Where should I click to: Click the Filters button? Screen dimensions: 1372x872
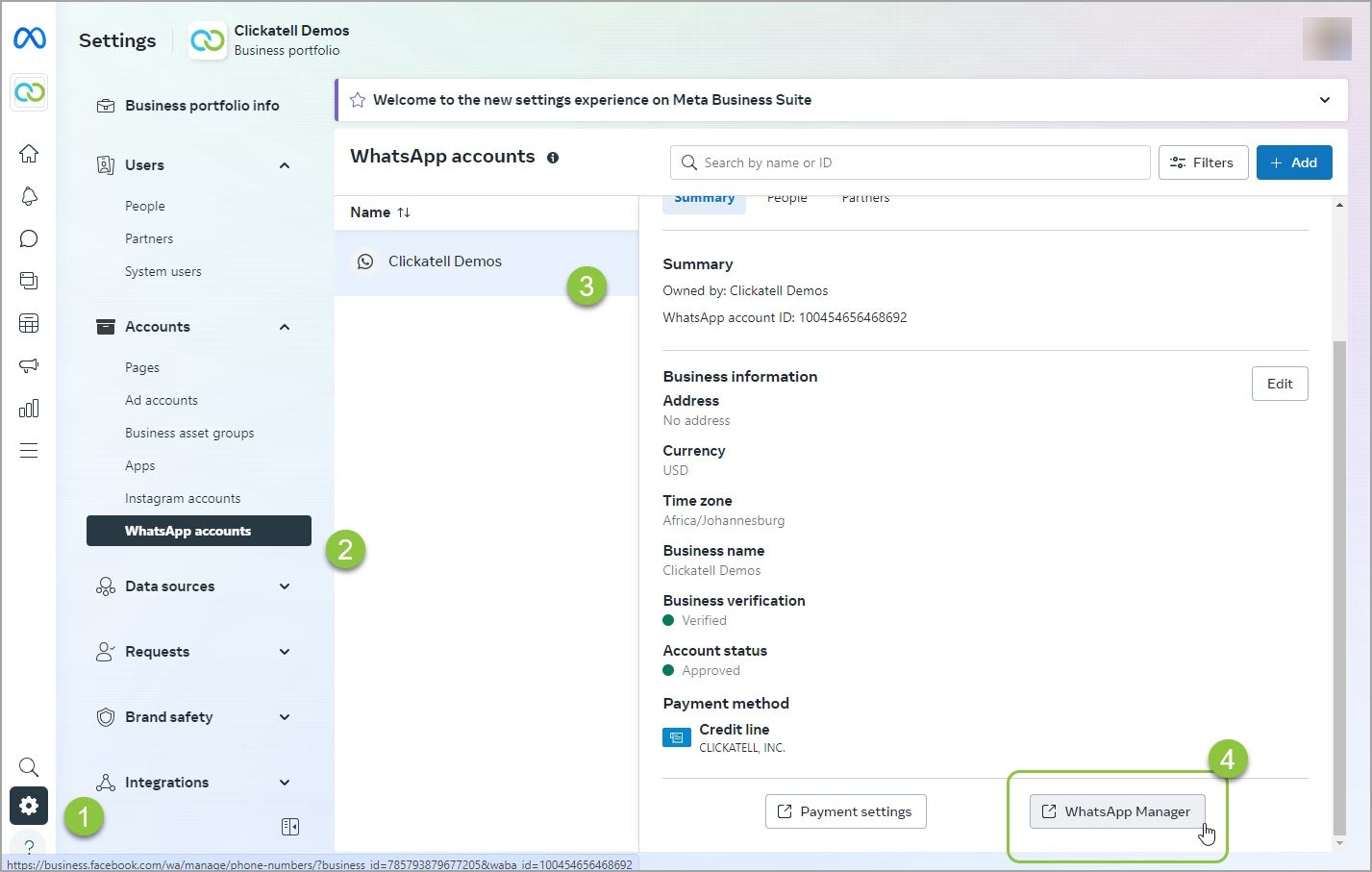1204,162
